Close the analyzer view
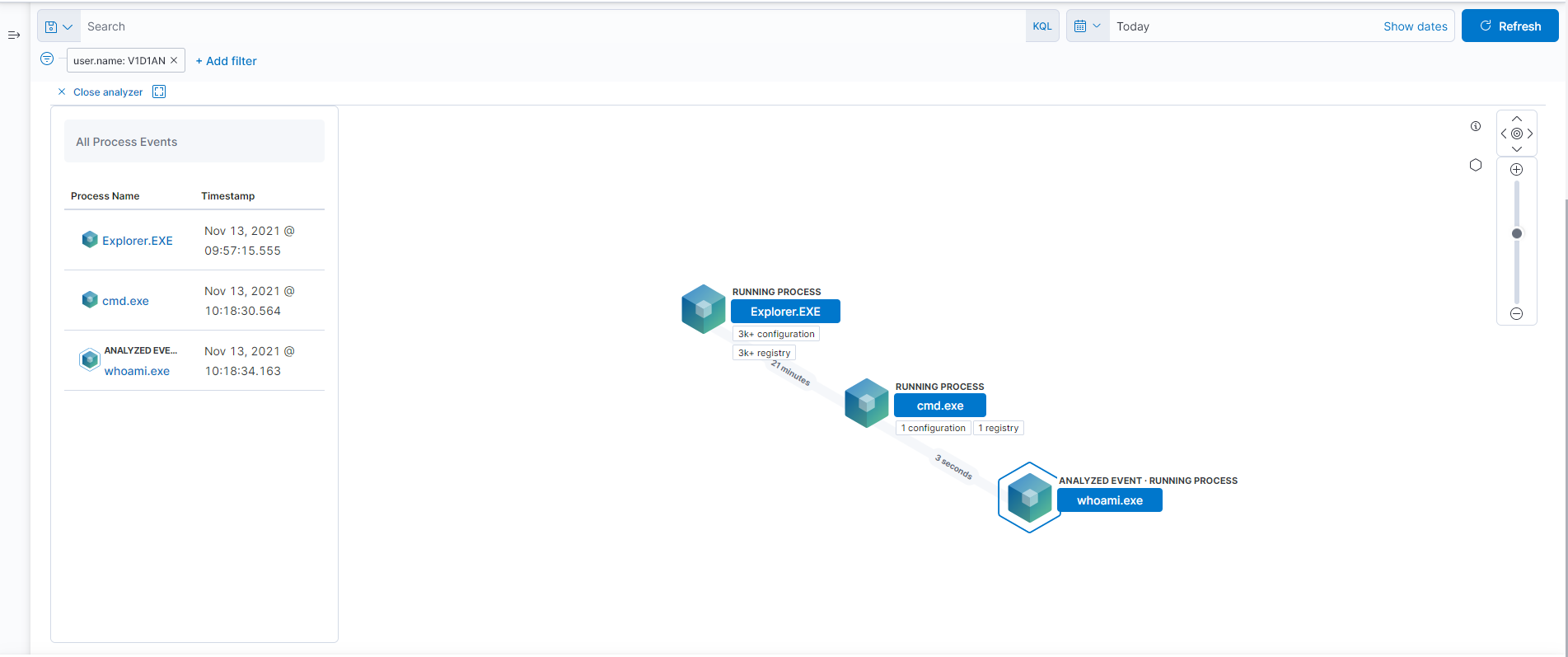Screen dimensions: 1568x657 click(100, 92)
